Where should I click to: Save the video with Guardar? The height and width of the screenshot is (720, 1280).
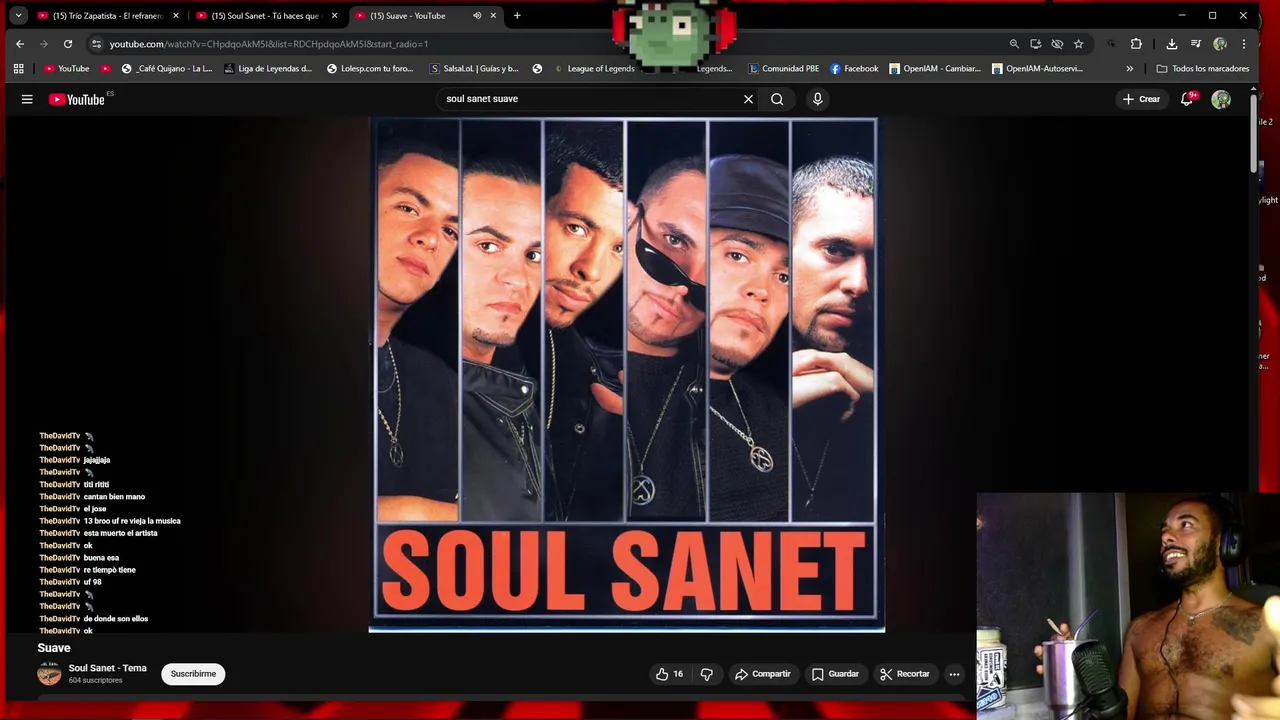835,674
